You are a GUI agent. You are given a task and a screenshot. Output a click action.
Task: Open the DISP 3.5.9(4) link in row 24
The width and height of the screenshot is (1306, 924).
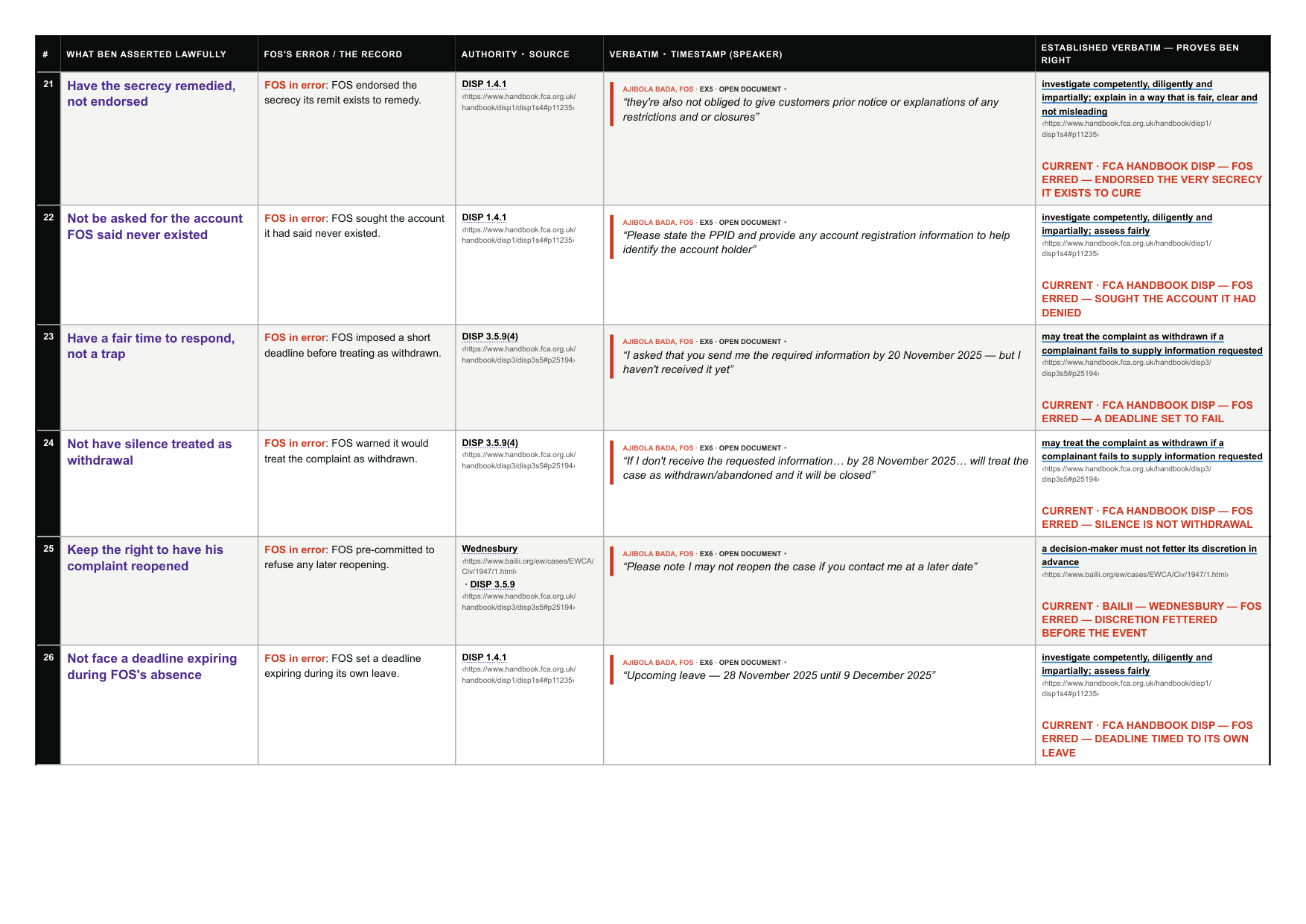[490, 443]
